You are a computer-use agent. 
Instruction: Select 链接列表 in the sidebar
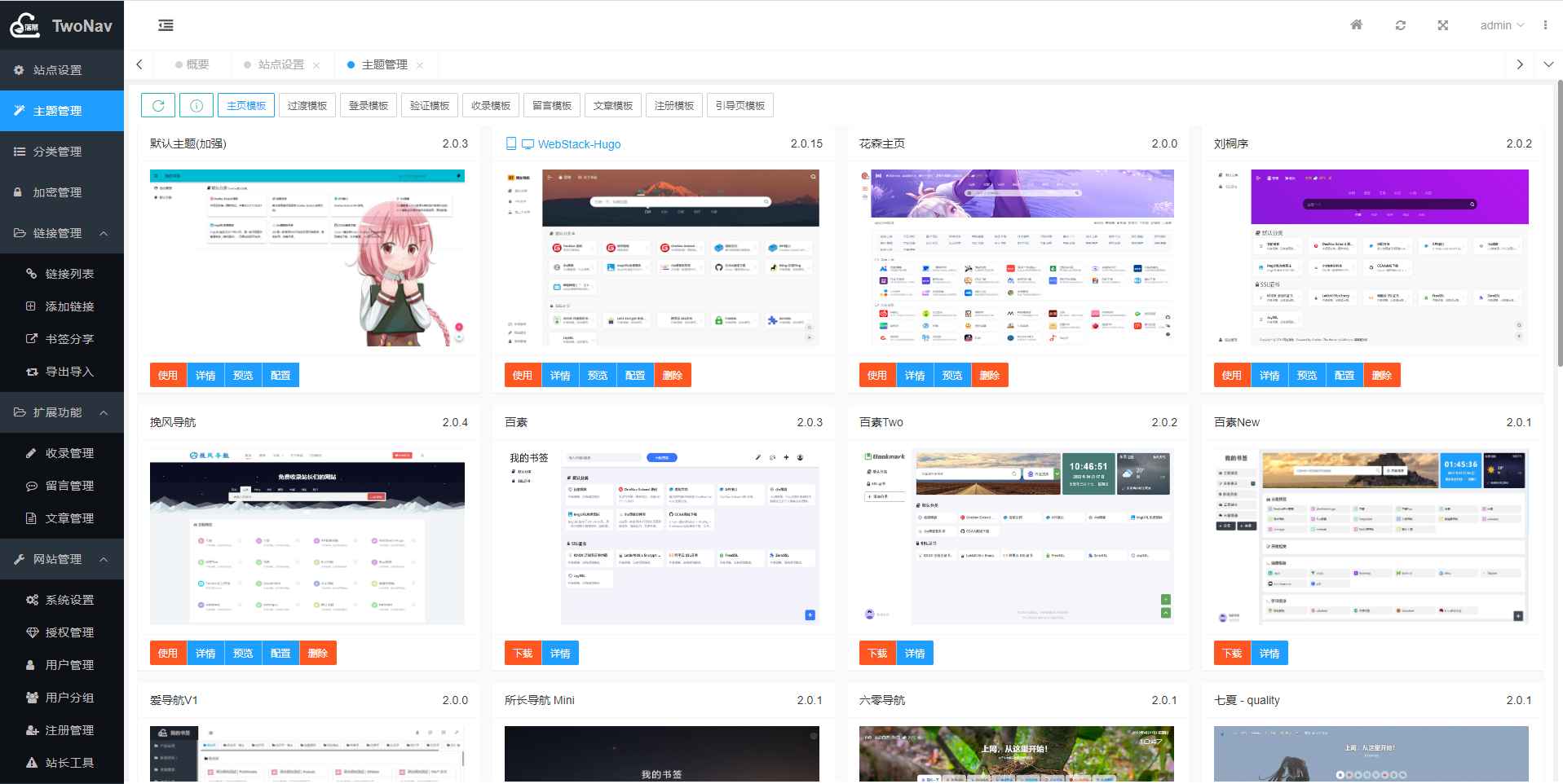[71, 273]
